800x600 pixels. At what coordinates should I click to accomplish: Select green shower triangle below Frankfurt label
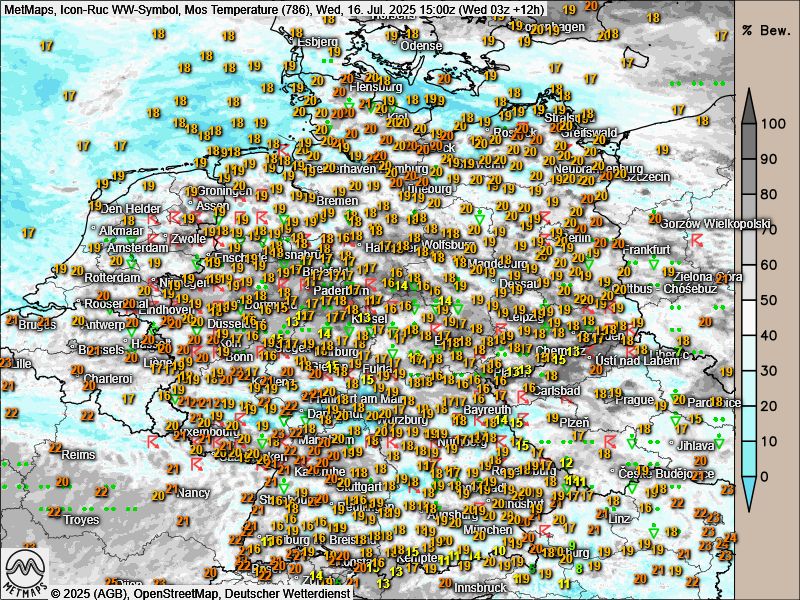[653, 263]
